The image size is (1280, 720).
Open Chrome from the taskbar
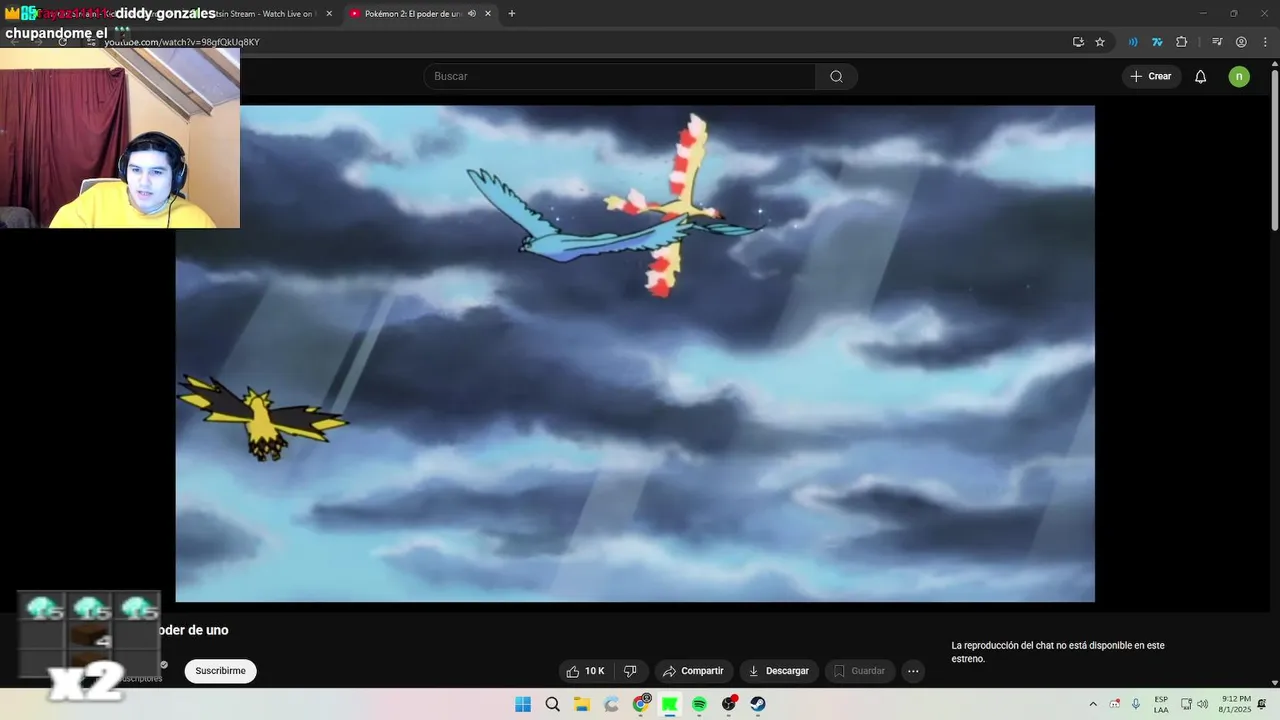641,704
